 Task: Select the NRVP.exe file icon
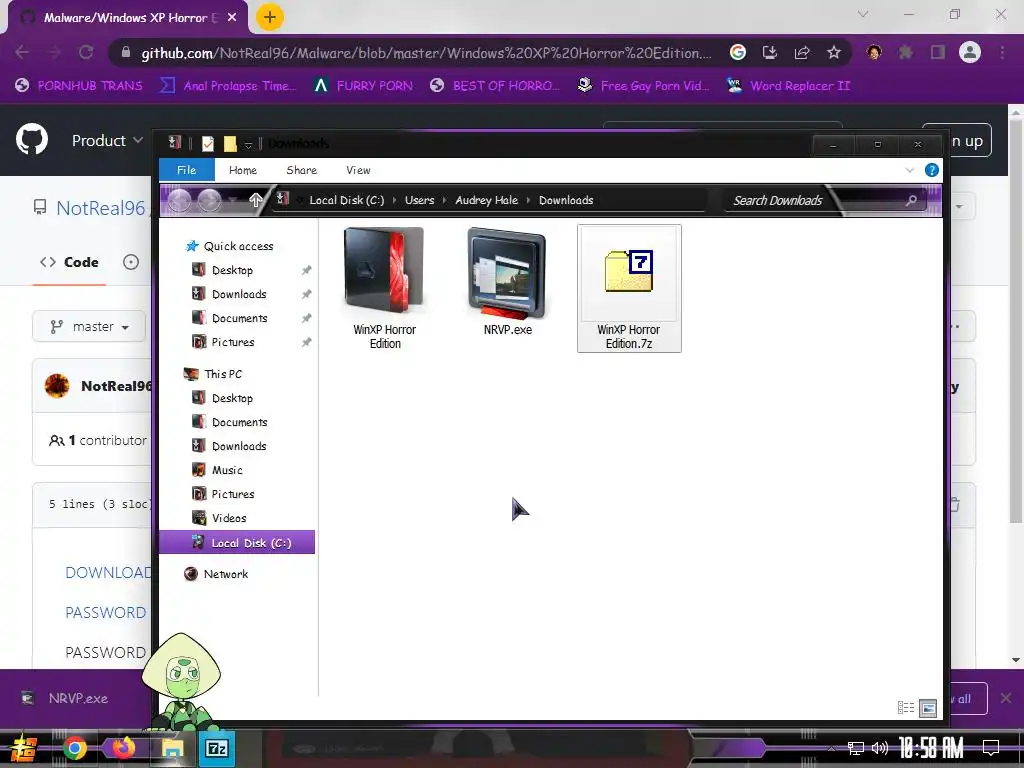[x=507, y=273]
